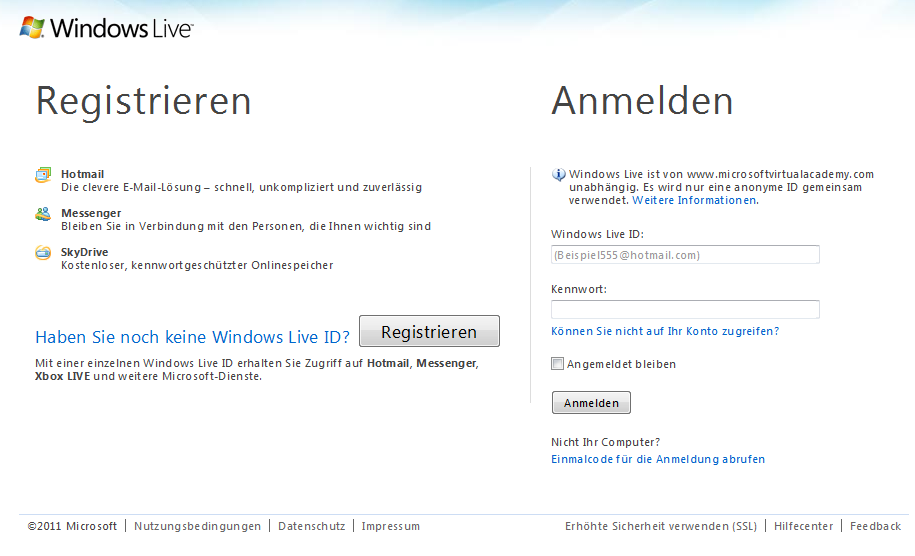The width and height of the screenshot is (915, 556).
Task: Click the Windows Live logo
Action: click(x=106, y=27)
